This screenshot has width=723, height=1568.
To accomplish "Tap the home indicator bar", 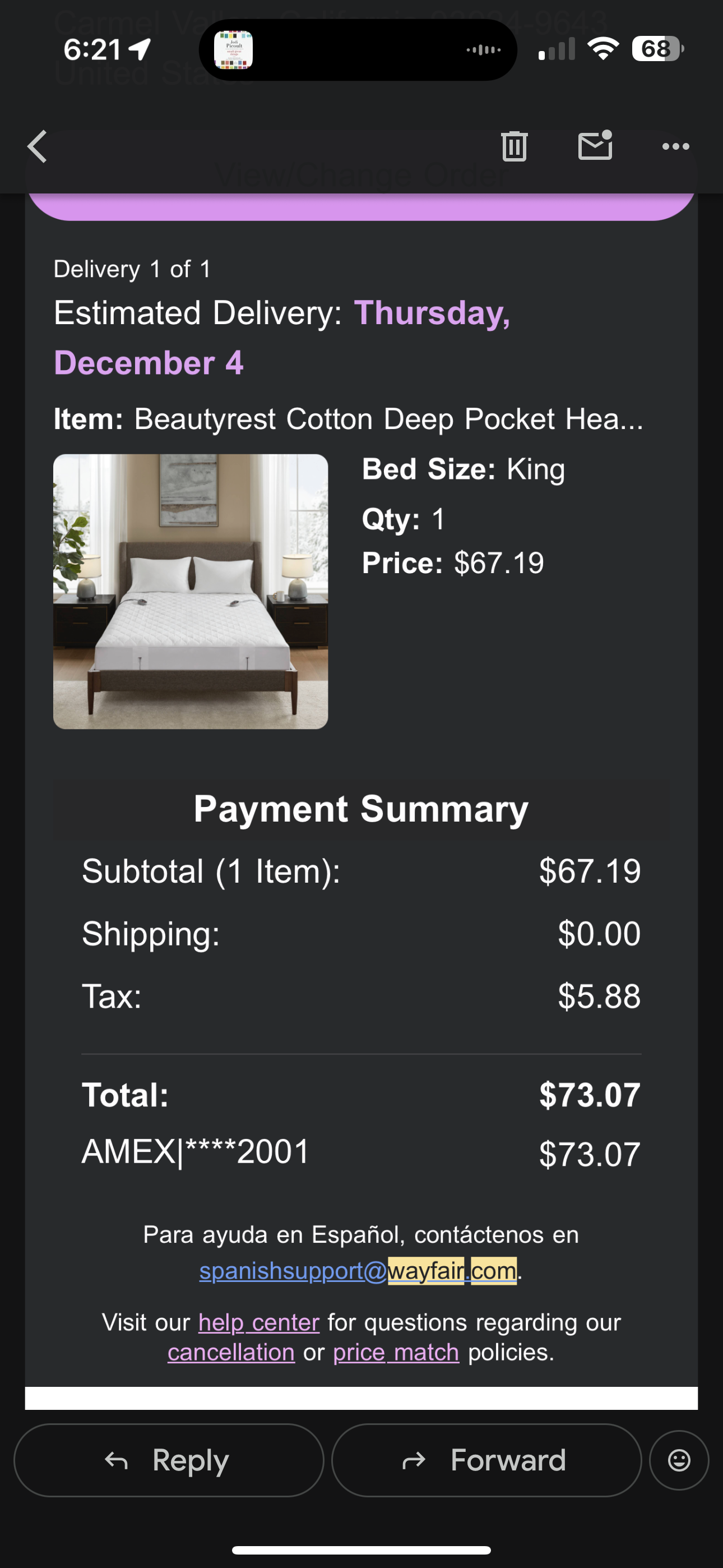I will tap(361, 1549).
